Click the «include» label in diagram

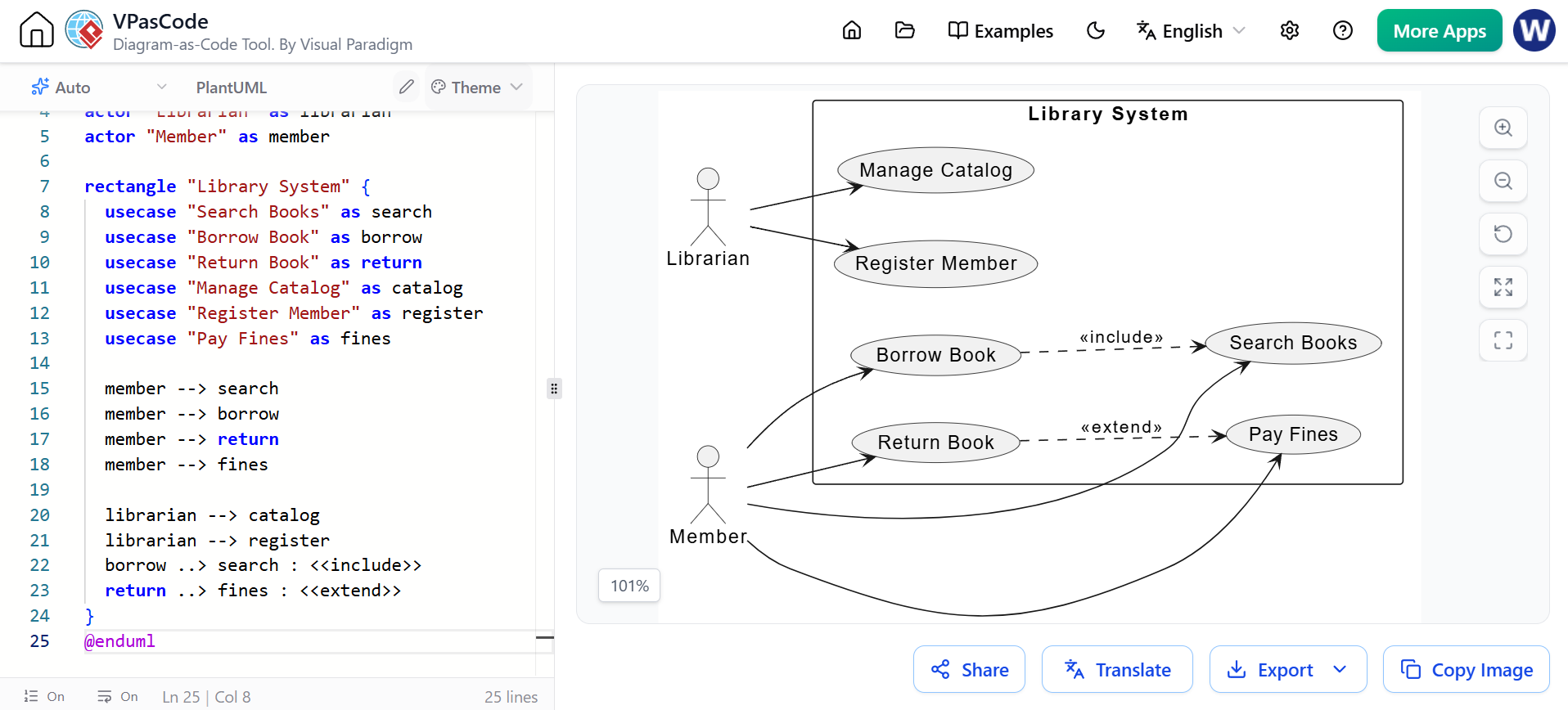click(x=1121, y=337)
